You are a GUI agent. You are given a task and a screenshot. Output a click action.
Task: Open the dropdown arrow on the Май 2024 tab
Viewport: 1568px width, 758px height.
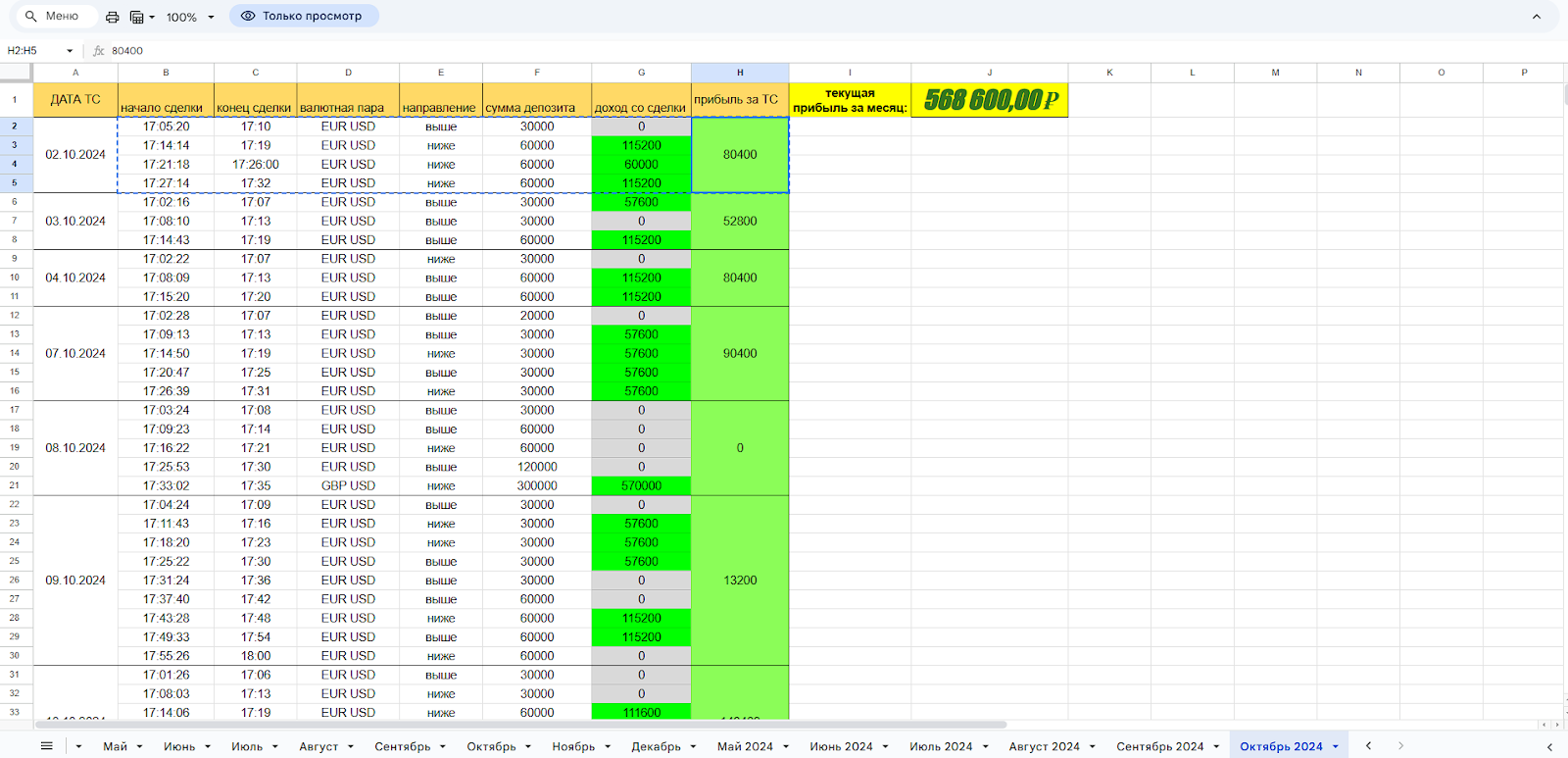786,747
